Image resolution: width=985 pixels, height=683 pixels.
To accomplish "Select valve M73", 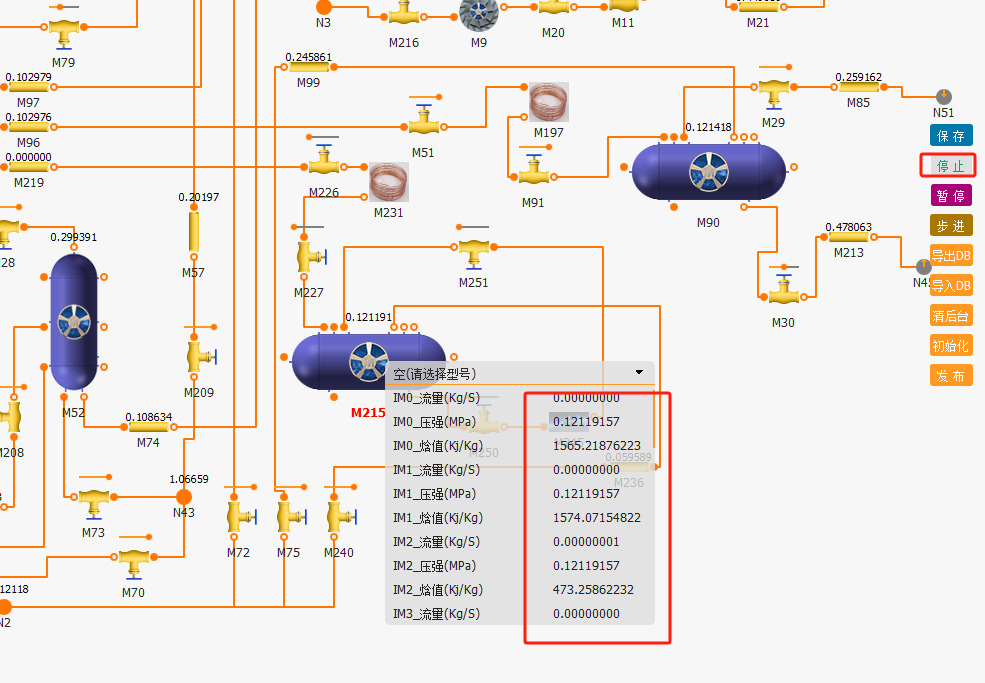I will [94, 503].
